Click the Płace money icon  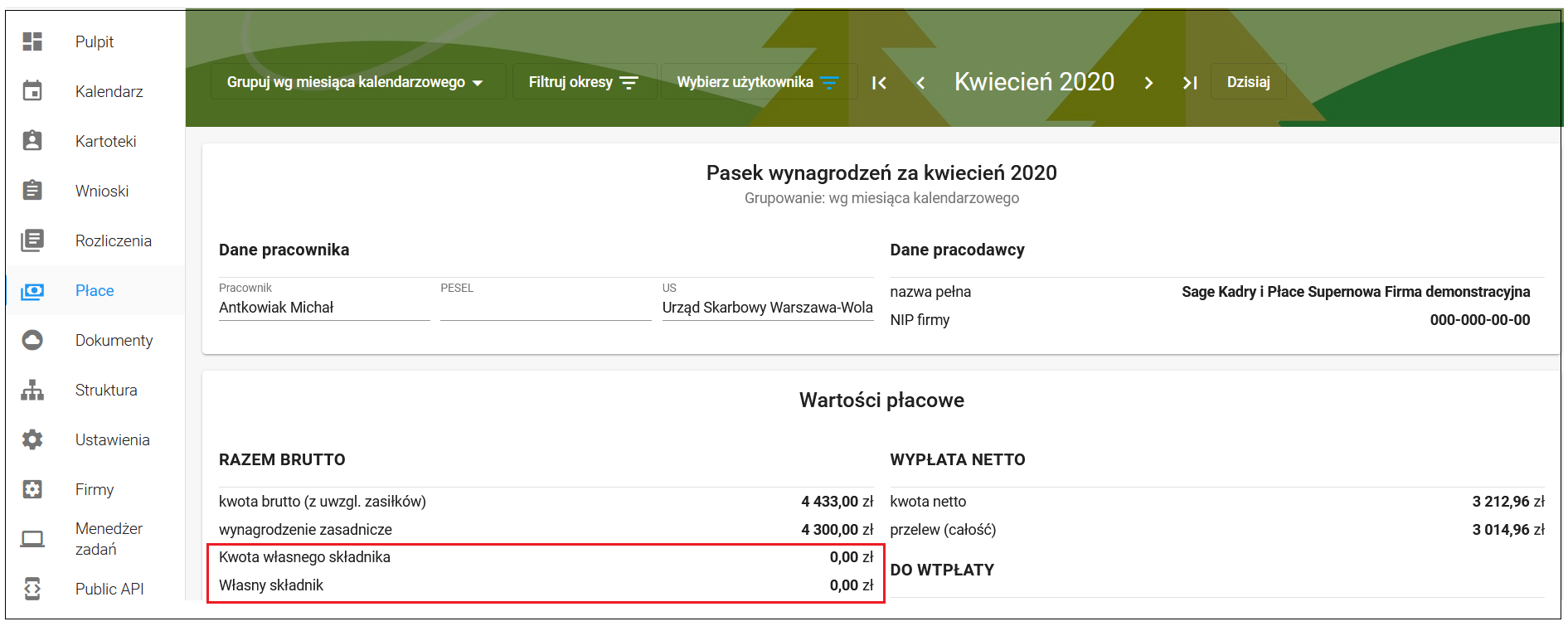click(x=32, y=291)
